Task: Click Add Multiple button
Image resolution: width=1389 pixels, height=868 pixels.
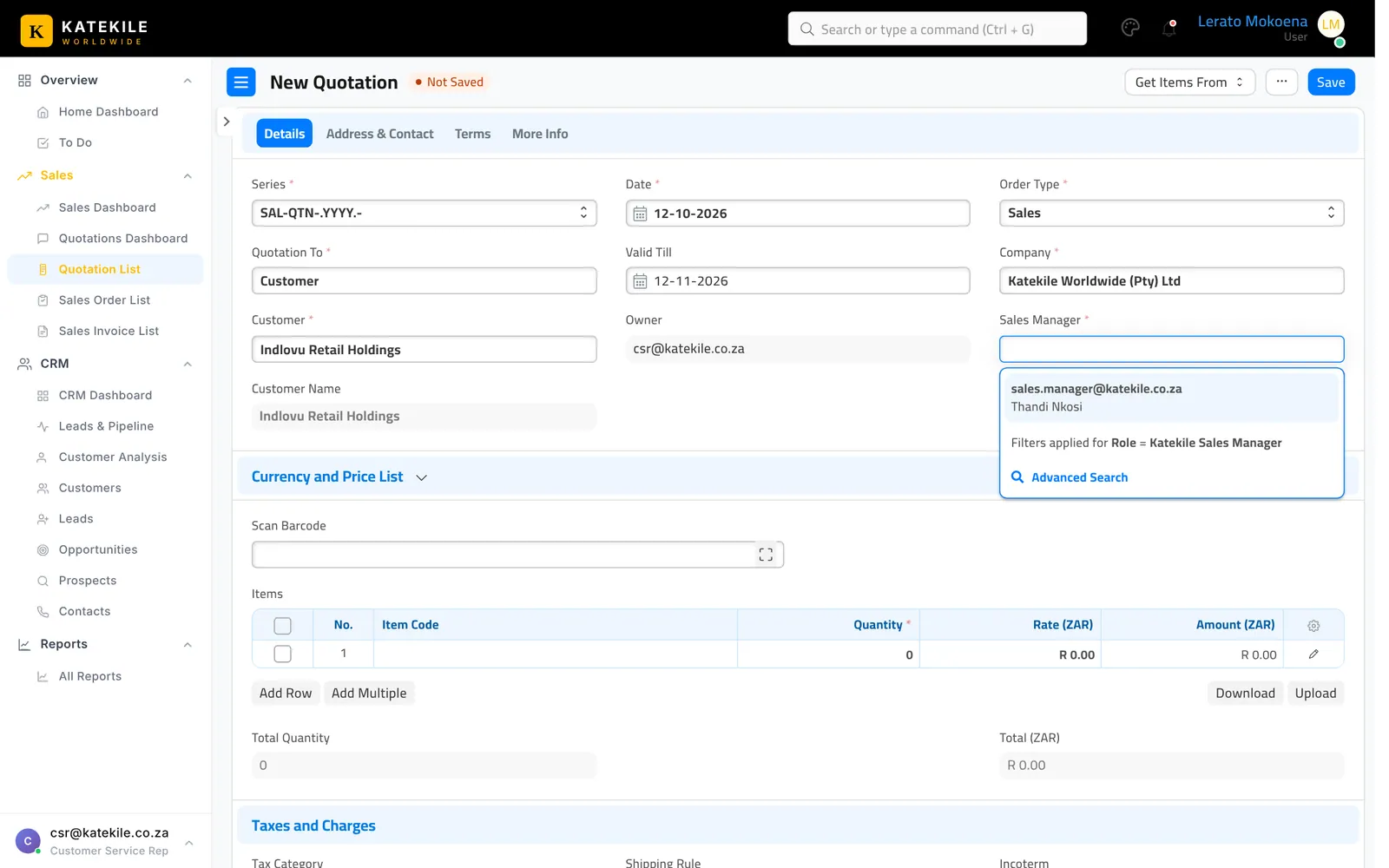Action: (368, 694)
